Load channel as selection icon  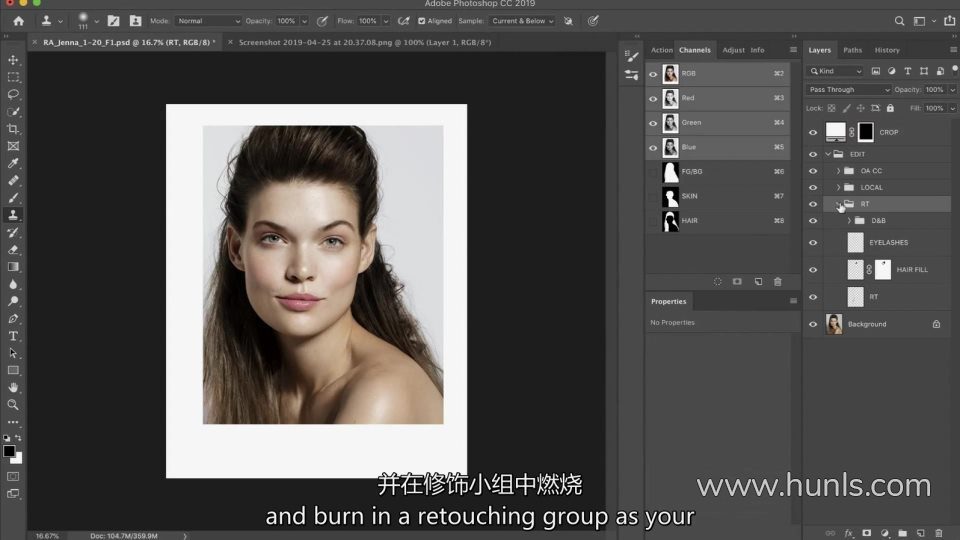(x=718, y=282)
